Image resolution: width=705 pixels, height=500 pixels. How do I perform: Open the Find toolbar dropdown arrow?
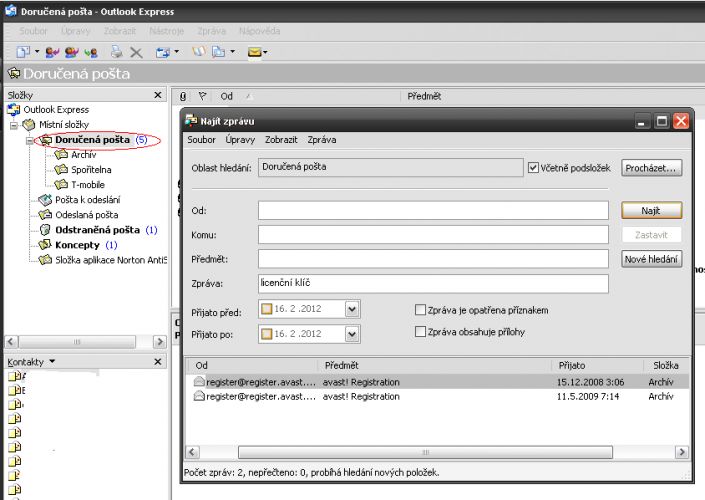tap(232, 52)
